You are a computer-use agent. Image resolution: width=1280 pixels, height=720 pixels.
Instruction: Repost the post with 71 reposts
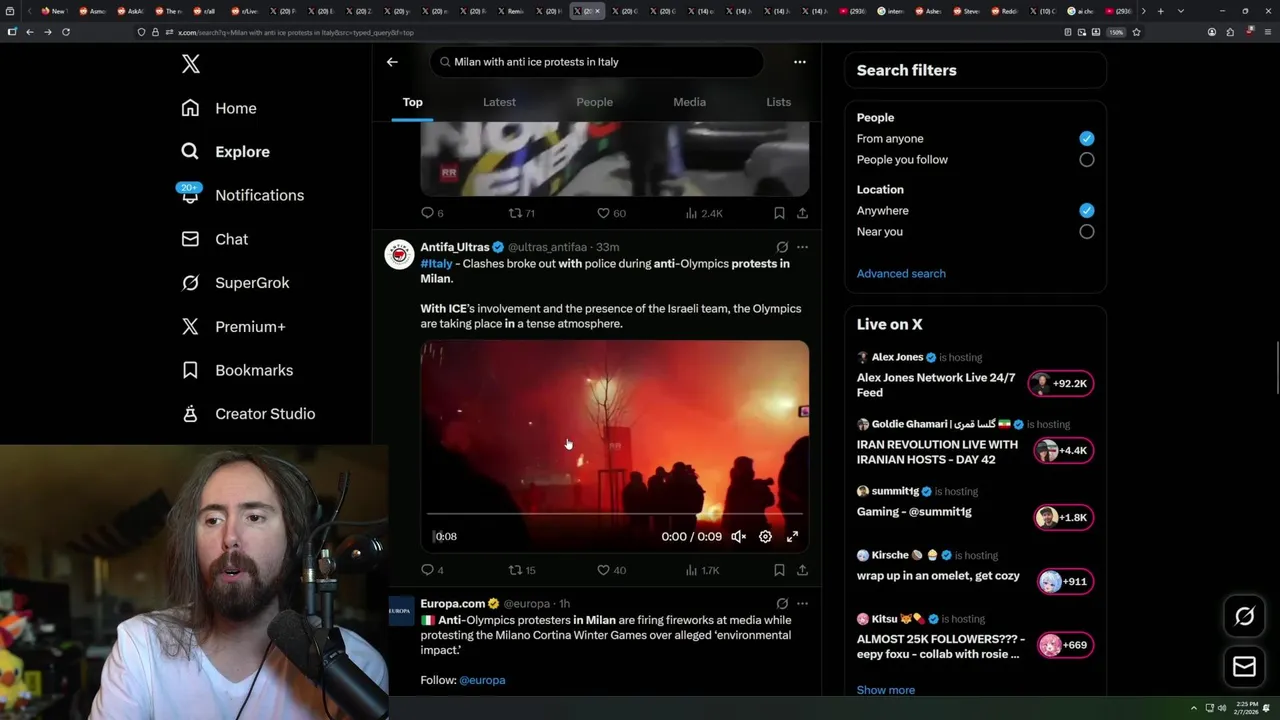coord(522,213)
